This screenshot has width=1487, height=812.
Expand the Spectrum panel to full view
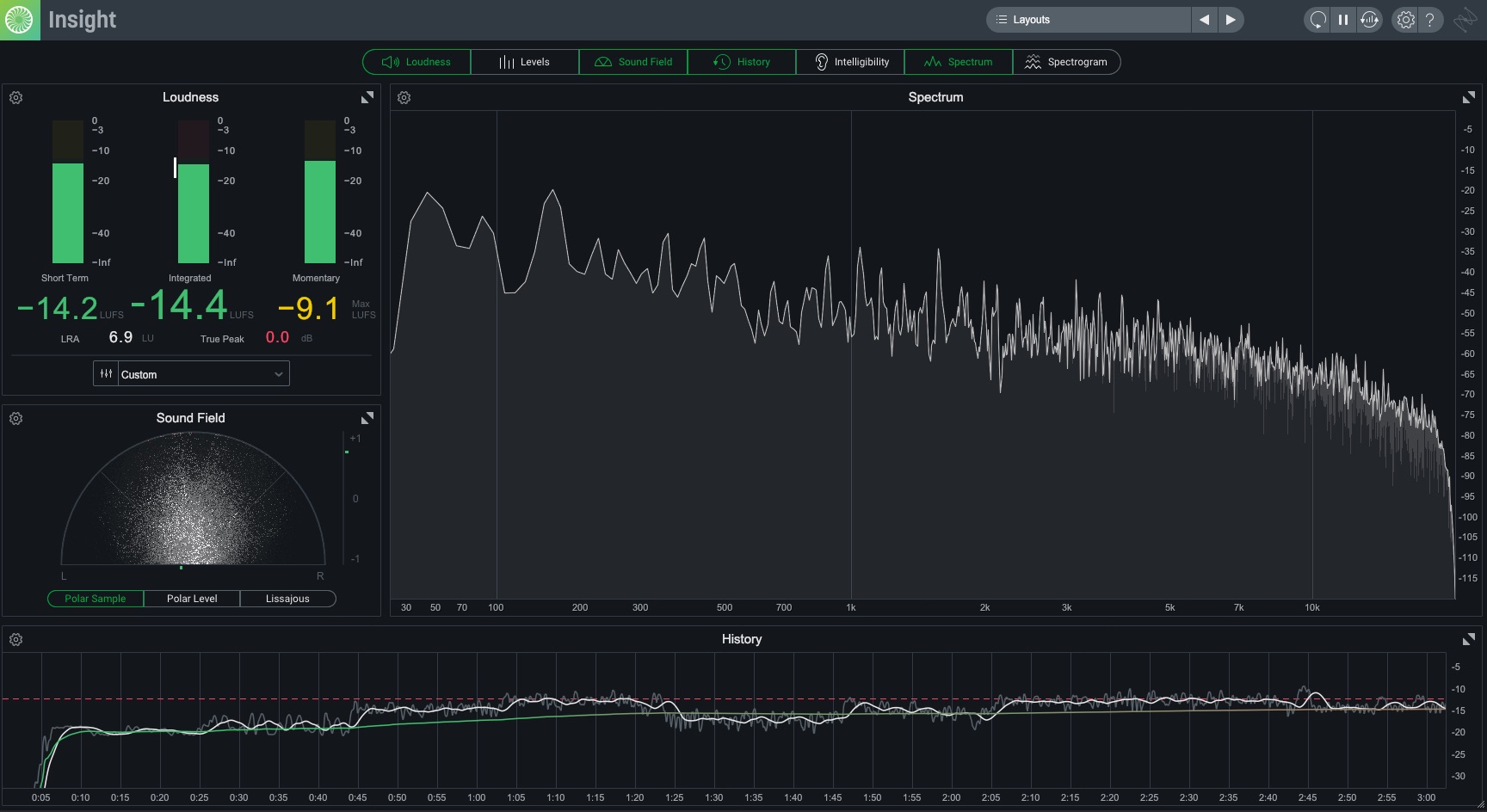click(x=1469, y=97)
